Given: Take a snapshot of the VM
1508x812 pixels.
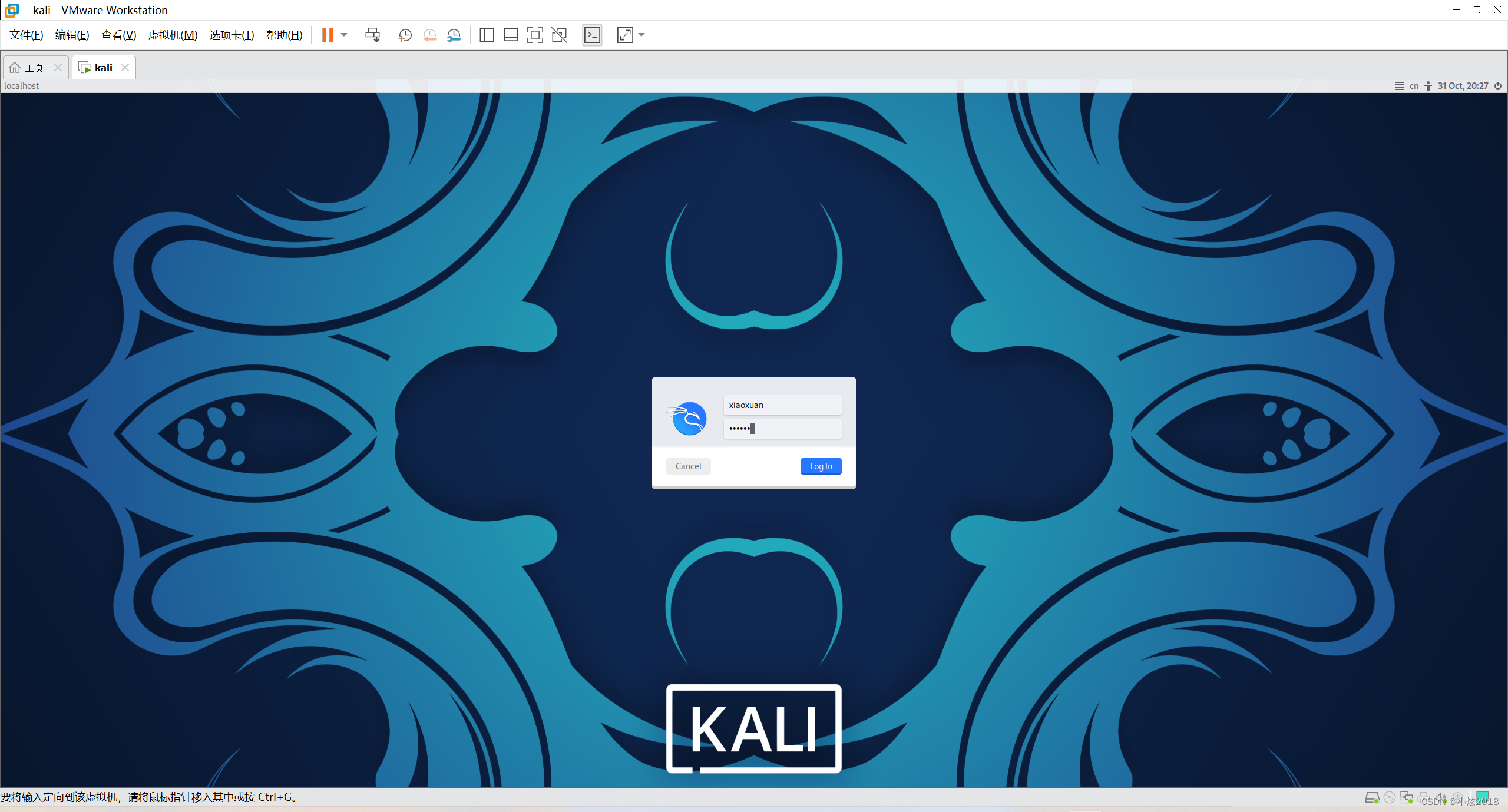Looking at the screenshot, I should (x=405, y=35).
